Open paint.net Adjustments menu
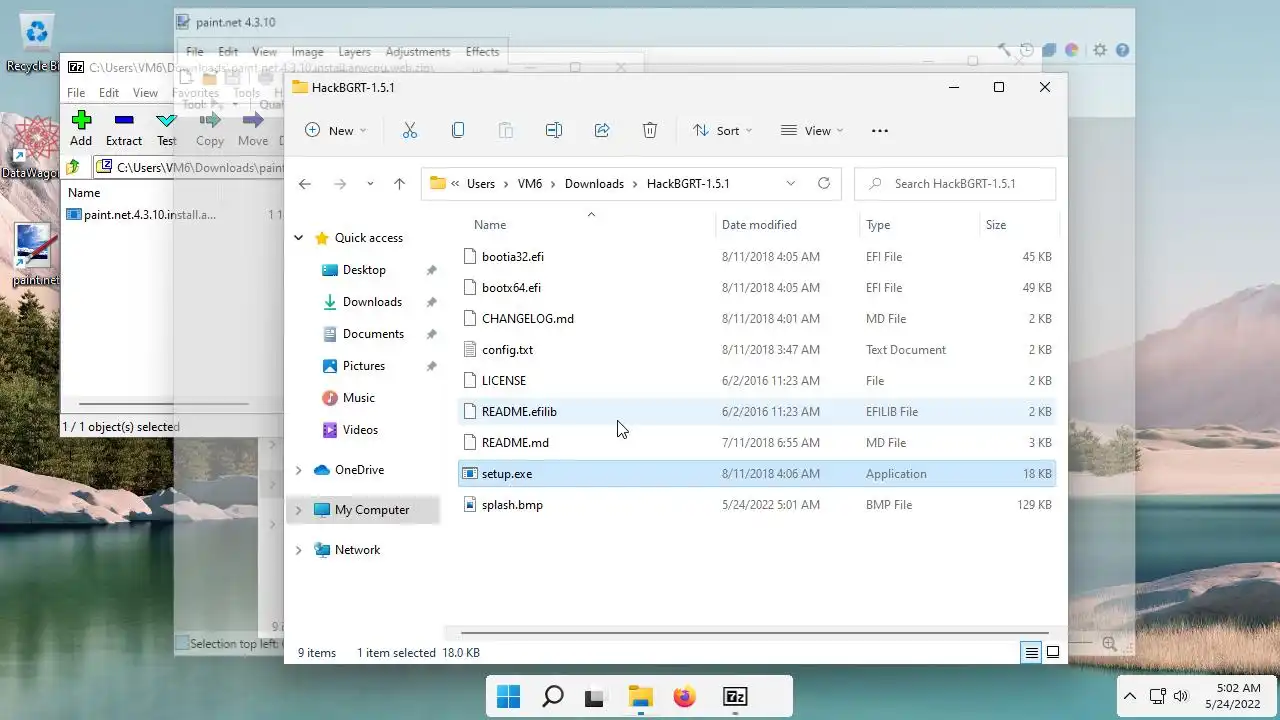 pos(417,52)
